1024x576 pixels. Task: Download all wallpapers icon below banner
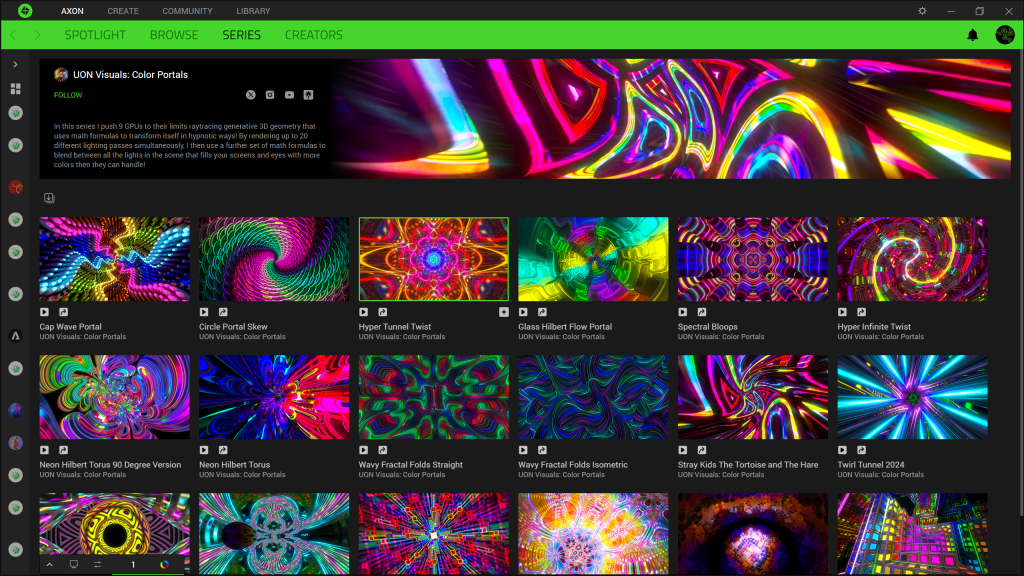tap(49, 198)
